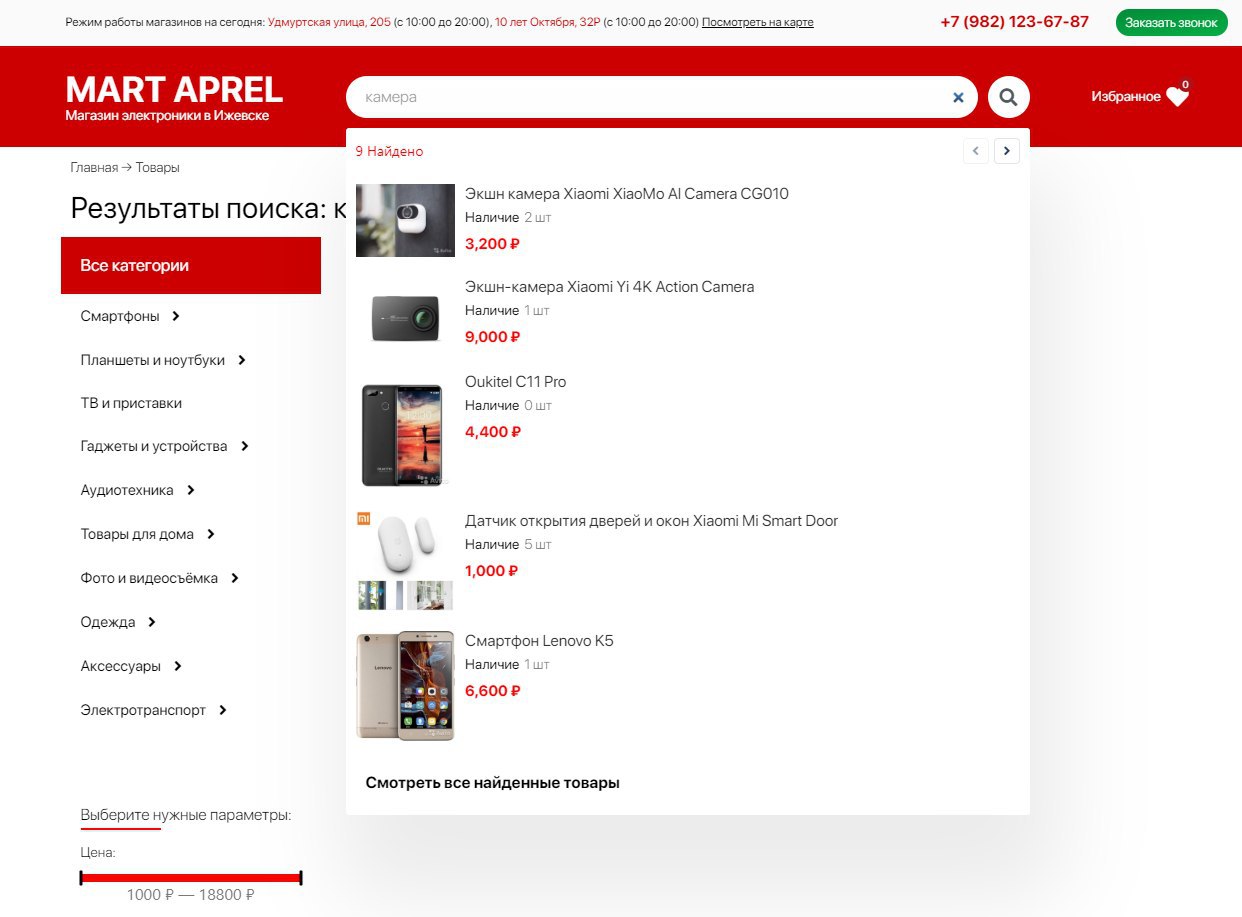Click the Удмуртская улица, 205 address link
This screenshot has height=917, width=1242.
(329, 22)
